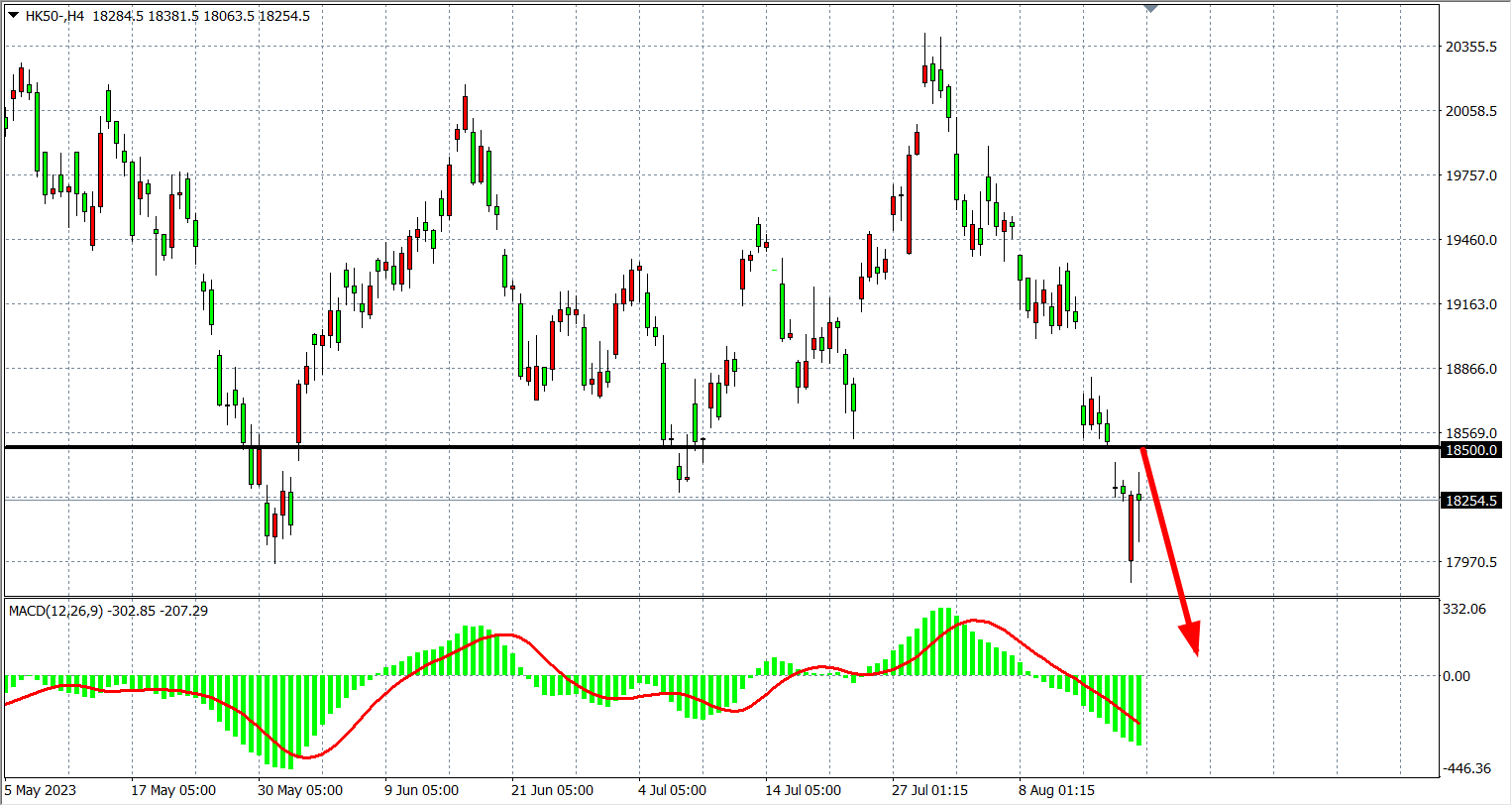Select the black horizontal line at 18500
Image resolution: width=1512 pixels, height=806 pixels.
click(594, 448)
